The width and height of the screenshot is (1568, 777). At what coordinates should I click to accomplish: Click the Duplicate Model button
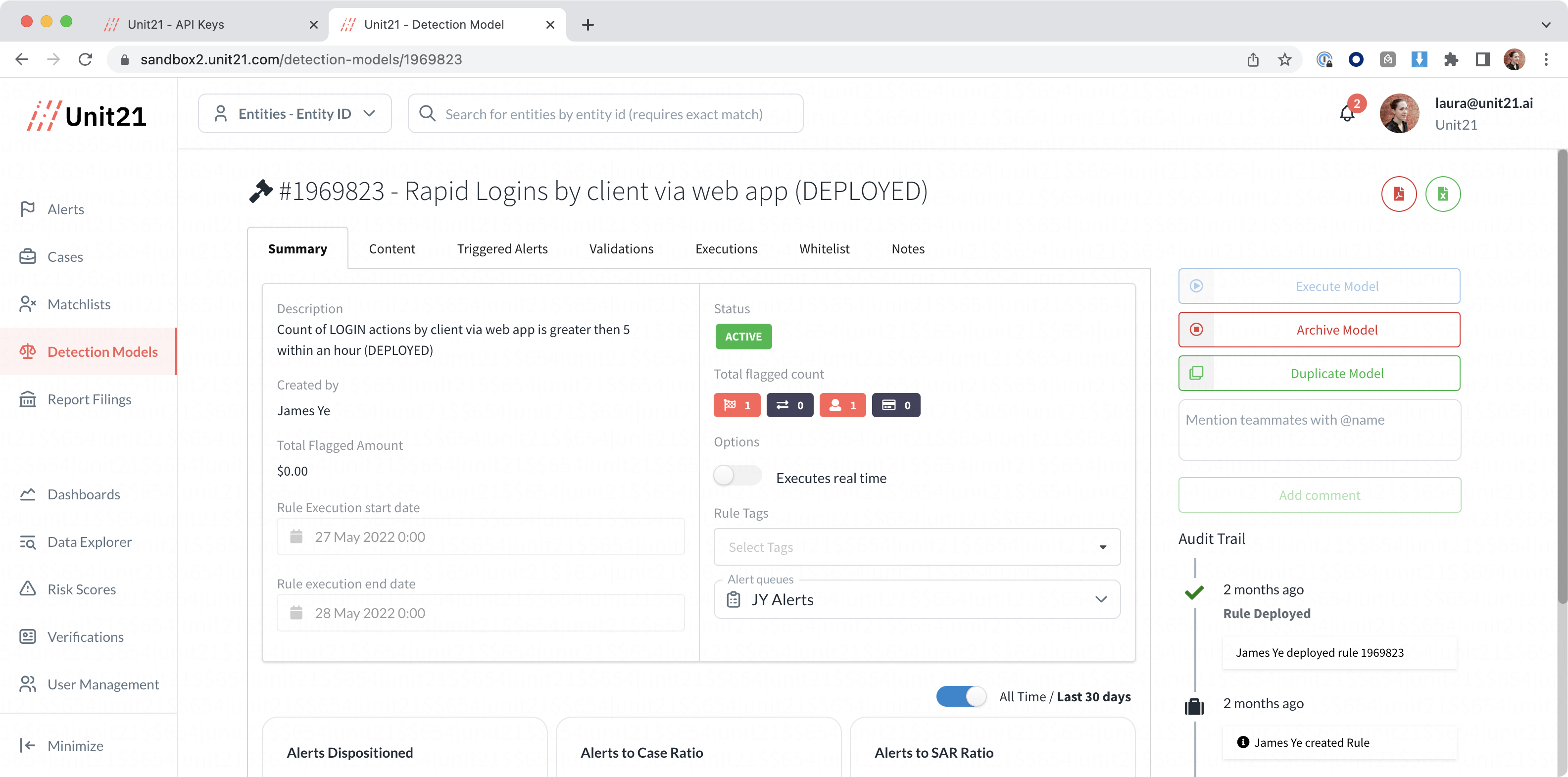[x=1319, y=374]
